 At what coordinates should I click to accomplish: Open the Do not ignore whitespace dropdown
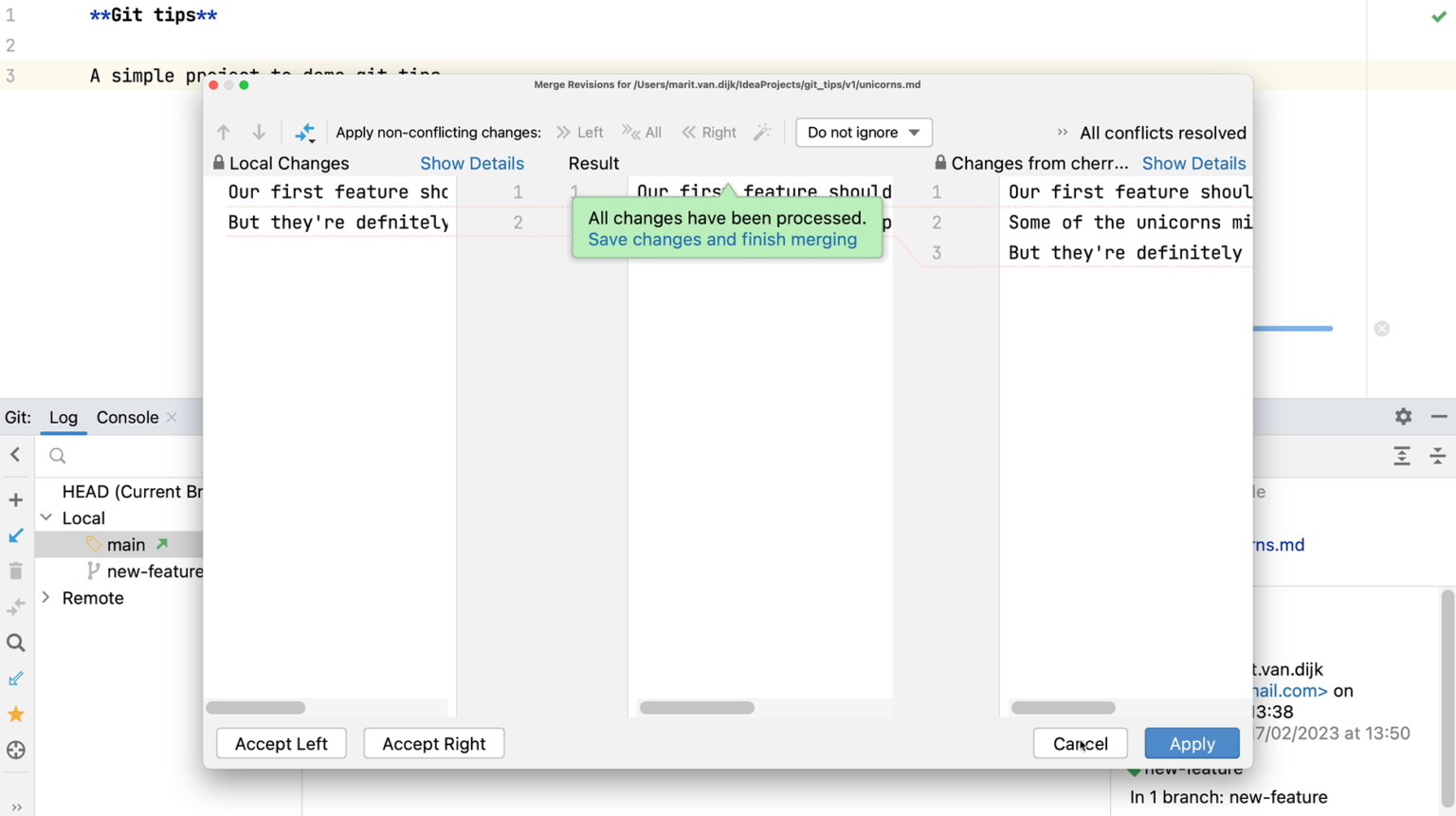click(x=863, y=132)
